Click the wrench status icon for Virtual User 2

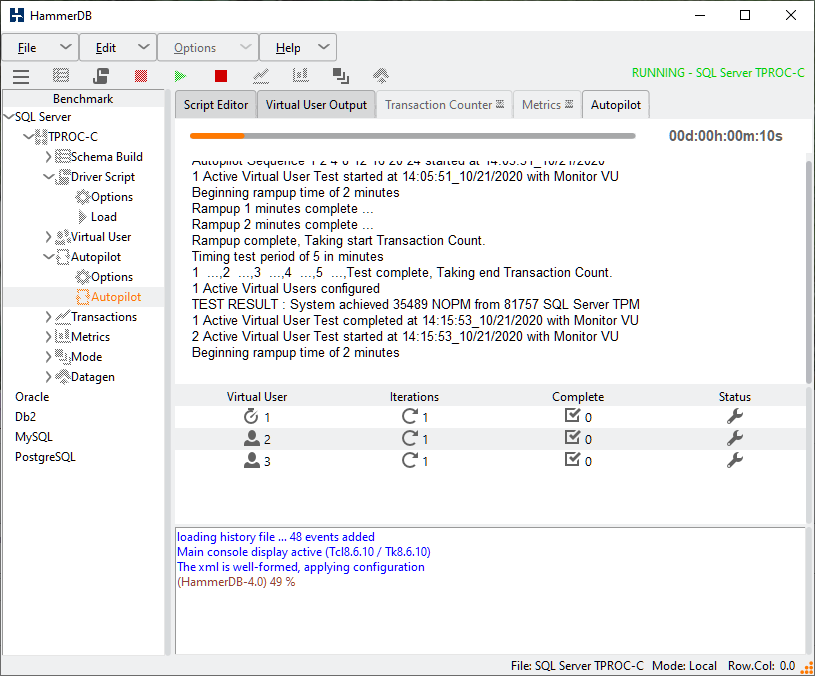[734, 438]
